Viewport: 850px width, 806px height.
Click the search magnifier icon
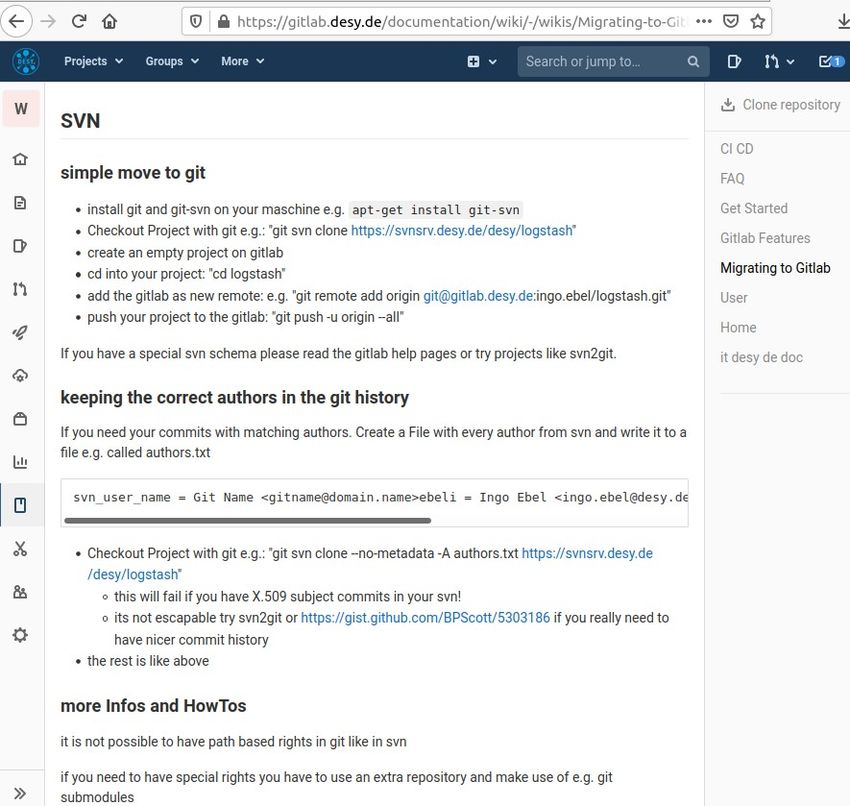point(693,62)
